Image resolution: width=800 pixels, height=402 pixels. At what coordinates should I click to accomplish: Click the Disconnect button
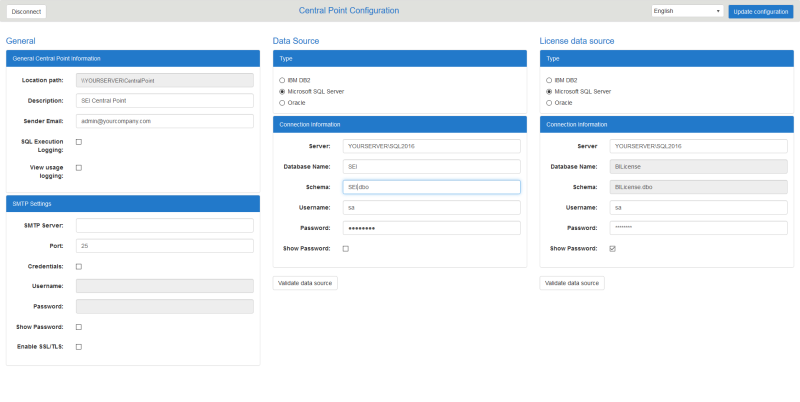click(26, 11)
